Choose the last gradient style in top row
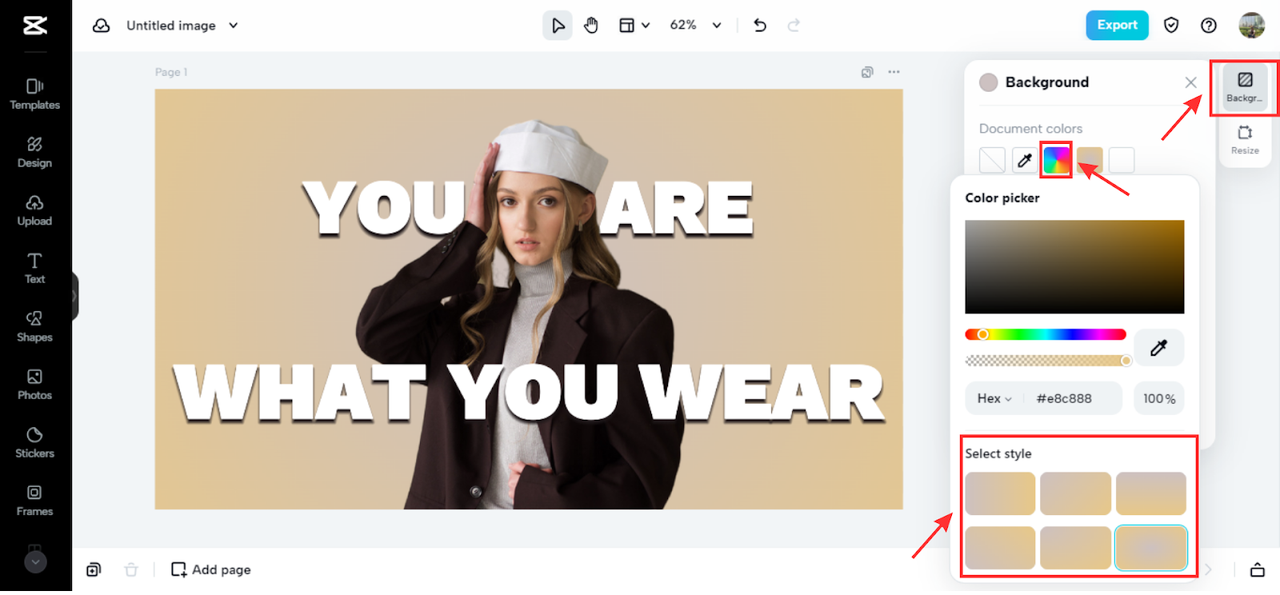Viewport: 1280px width, 595px height. (x=1151, y=494)
